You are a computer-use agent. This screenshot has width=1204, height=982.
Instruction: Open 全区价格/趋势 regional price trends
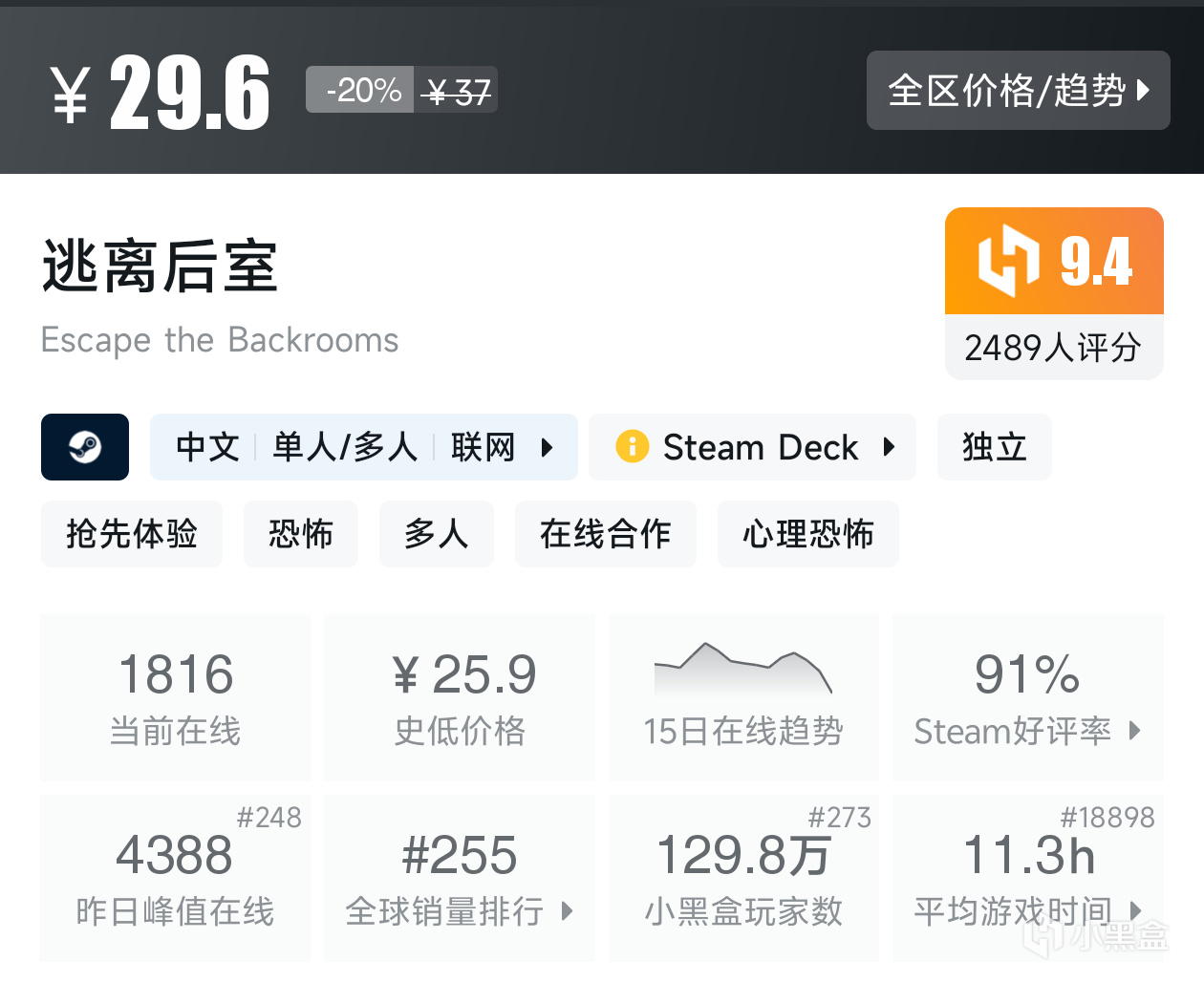tap(1018, 91)
